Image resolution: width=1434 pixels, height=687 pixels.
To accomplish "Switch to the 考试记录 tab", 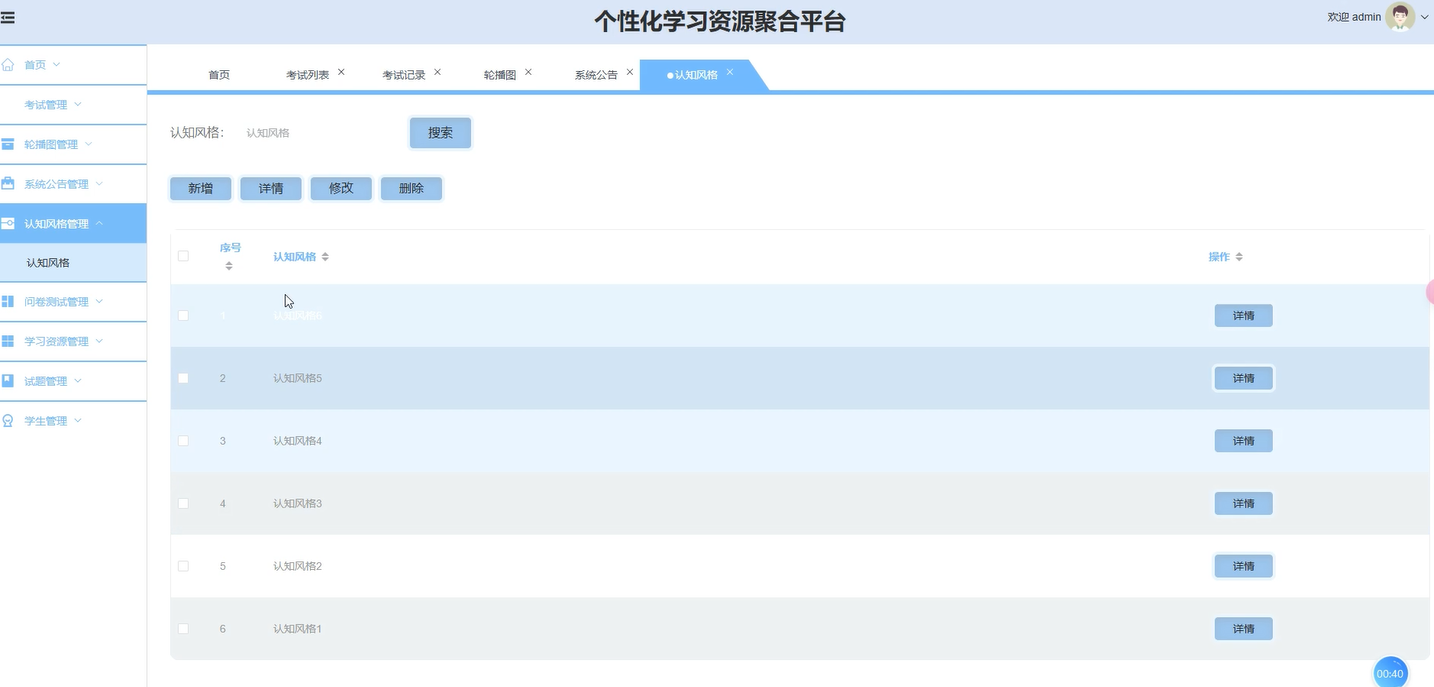I will tap(404, 75).
